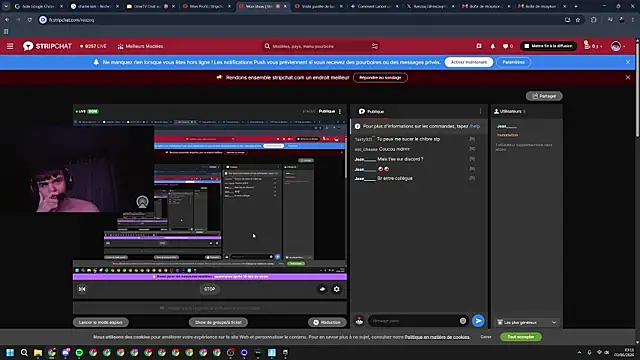The width and height of the screenshot is (640, 360).
Task: Switch to 'Aide Google Chrome' browser tab
Action: point(38,6)
